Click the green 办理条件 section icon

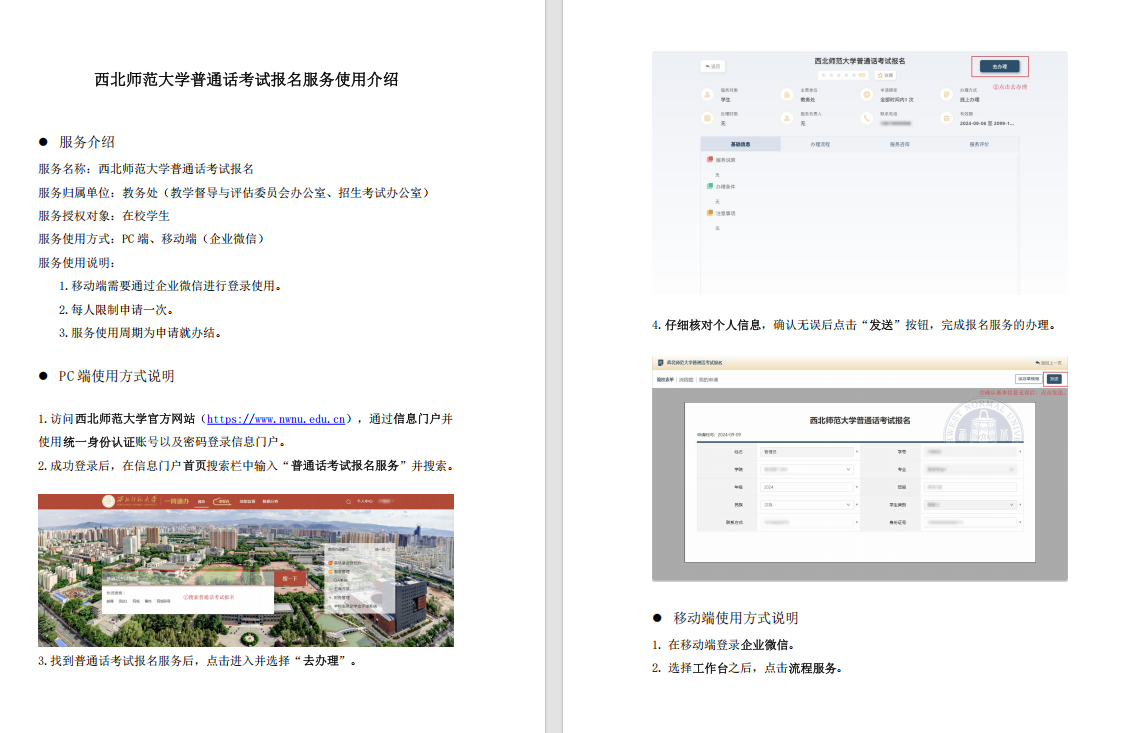710,186
